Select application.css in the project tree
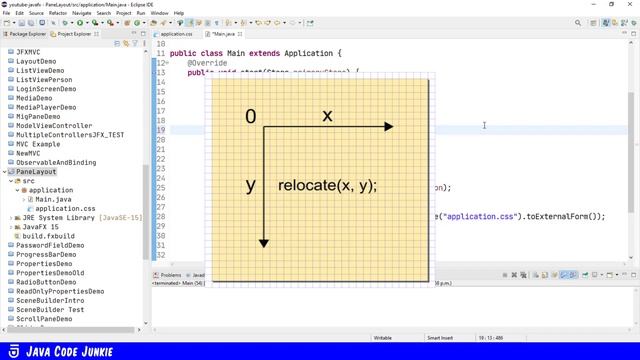 pyautogui.click(x=61, y=209)
